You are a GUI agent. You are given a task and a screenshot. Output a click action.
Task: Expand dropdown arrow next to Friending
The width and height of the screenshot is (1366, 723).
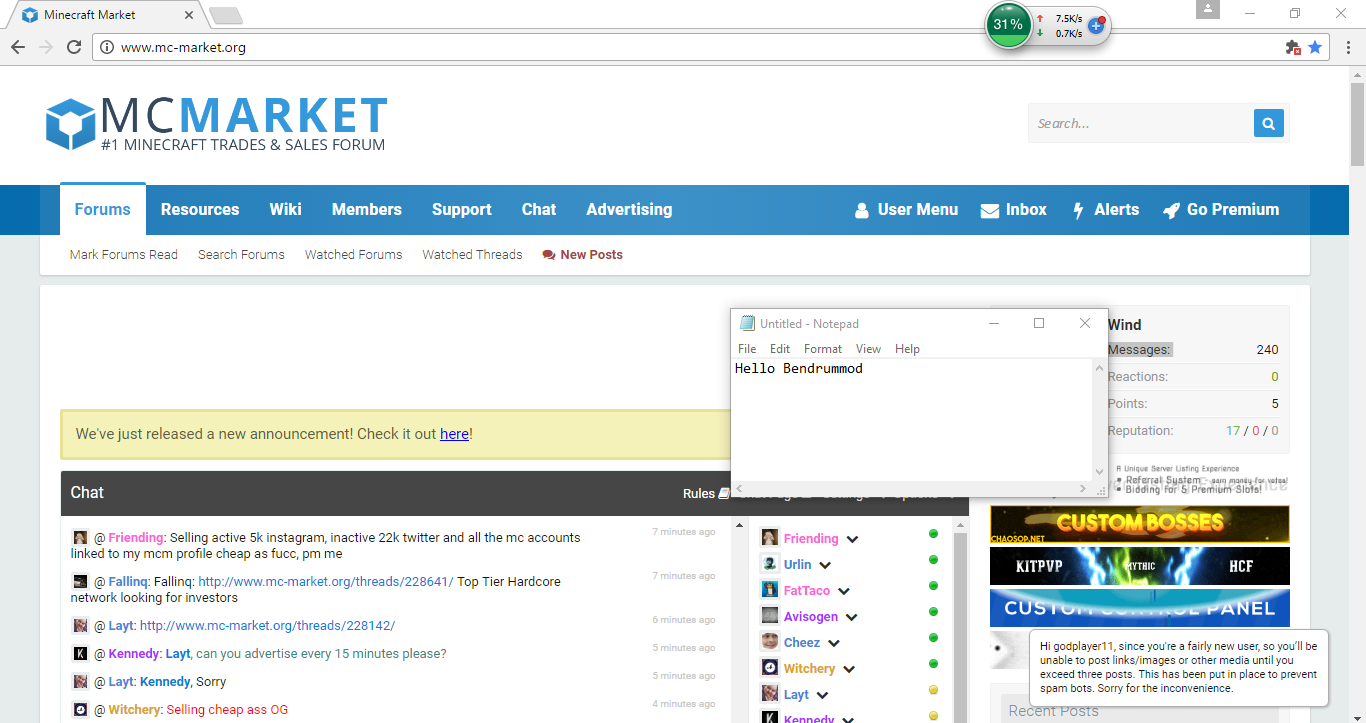(852, 539)
